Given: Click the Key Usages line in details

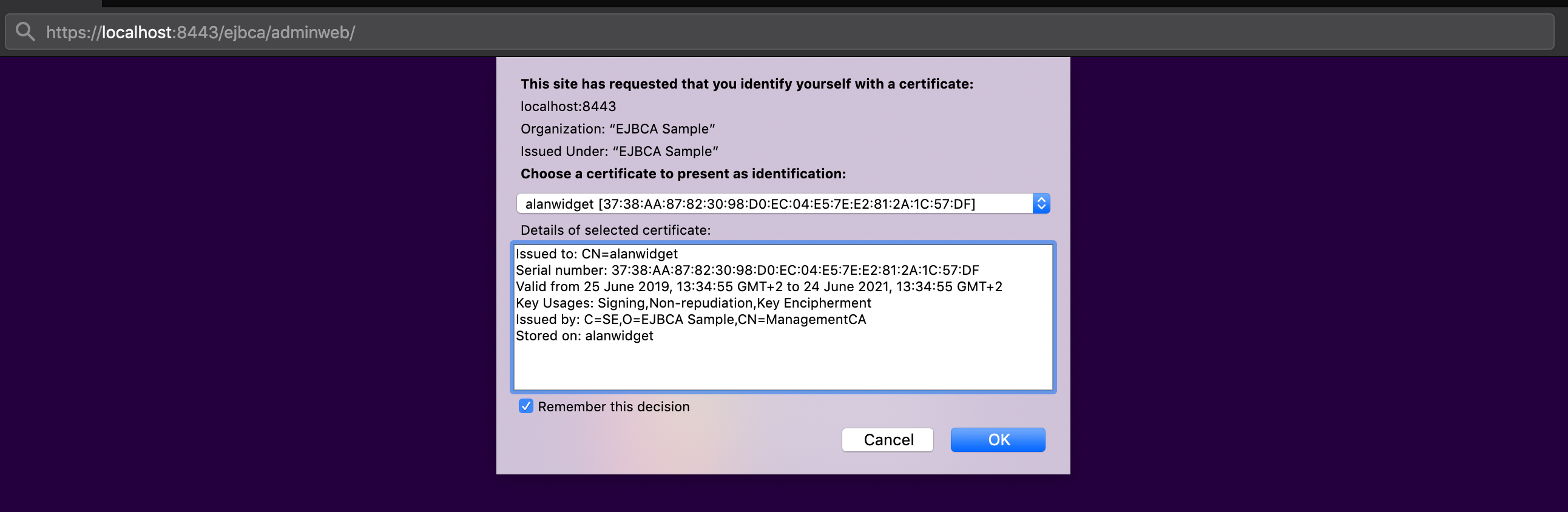Looking at the screenshot, I should pos(693,303).
